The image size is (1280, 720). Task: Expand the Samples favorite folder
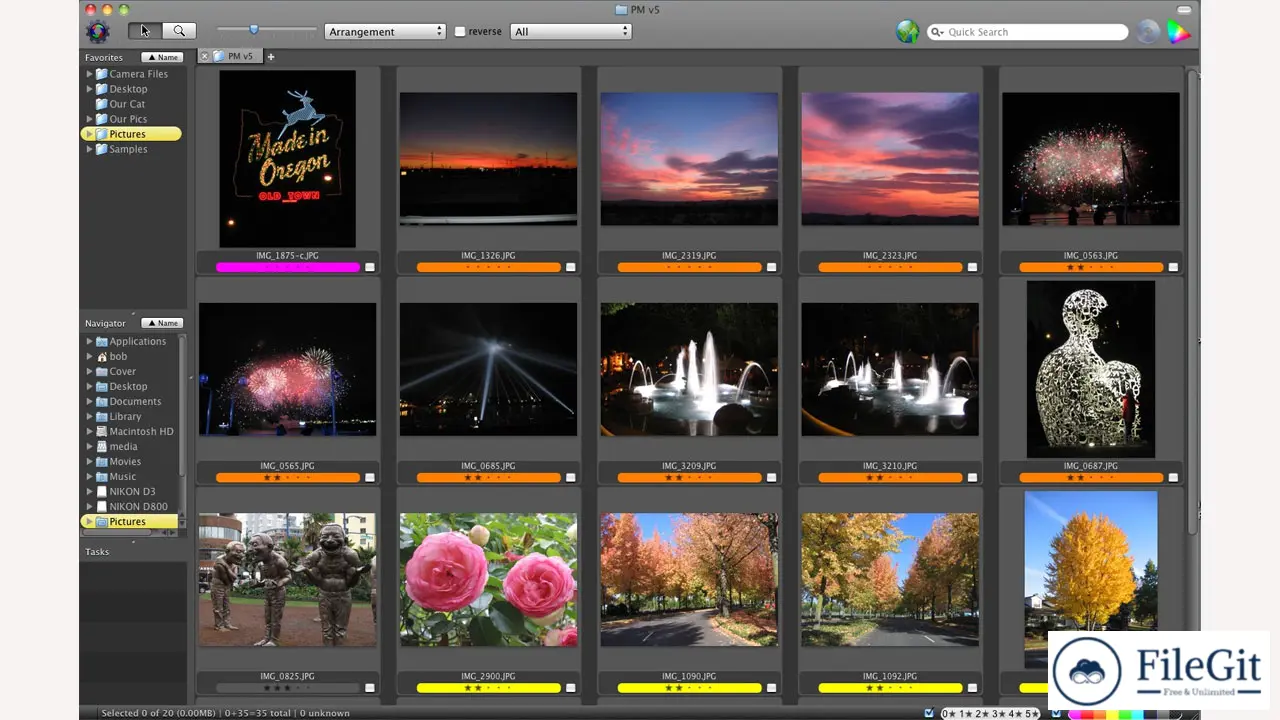[89, 149]
